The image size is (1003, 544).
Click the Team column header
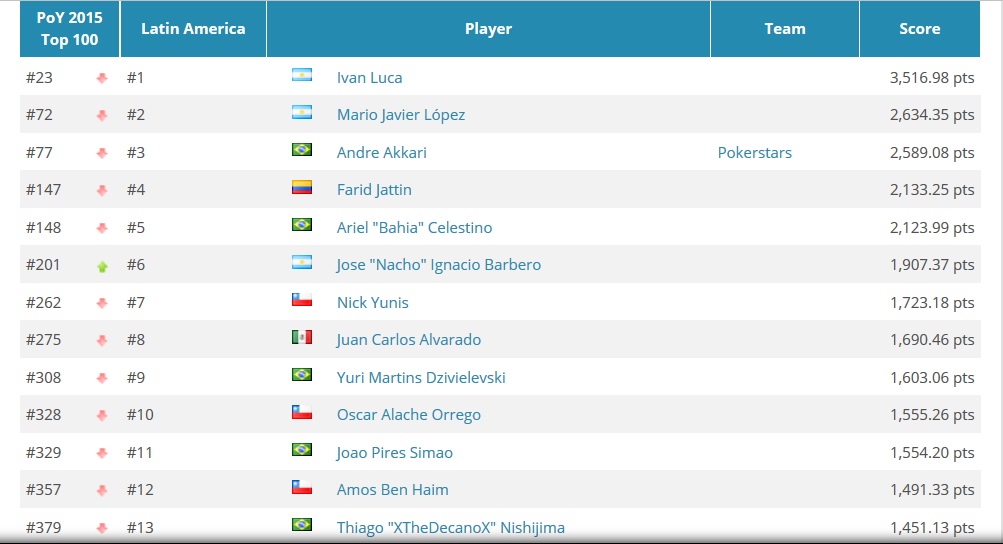point(785,29)
